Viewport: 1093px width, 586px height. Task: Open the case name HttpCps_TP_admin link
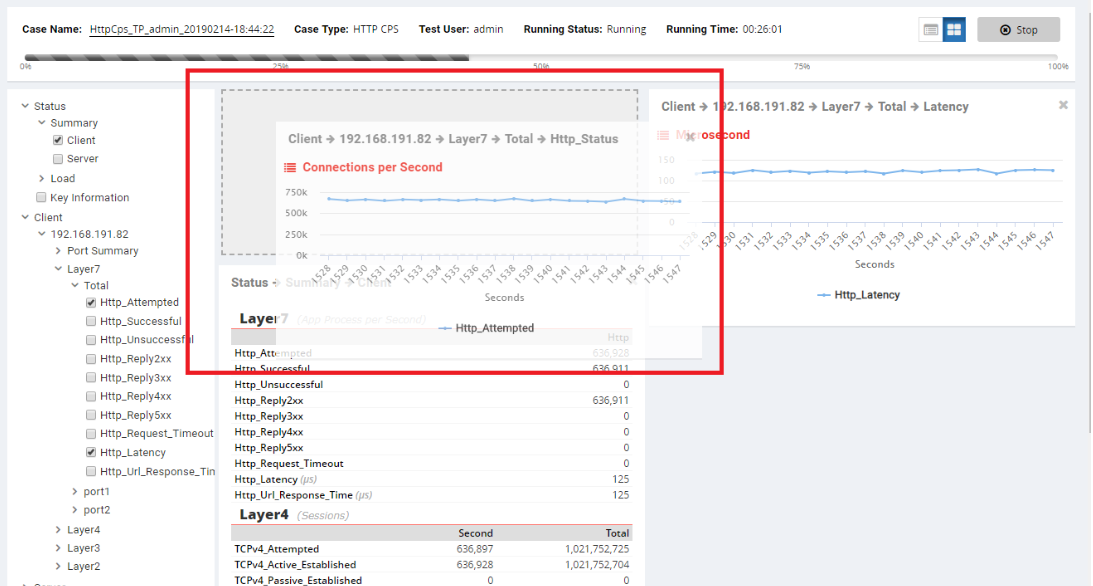182,29
